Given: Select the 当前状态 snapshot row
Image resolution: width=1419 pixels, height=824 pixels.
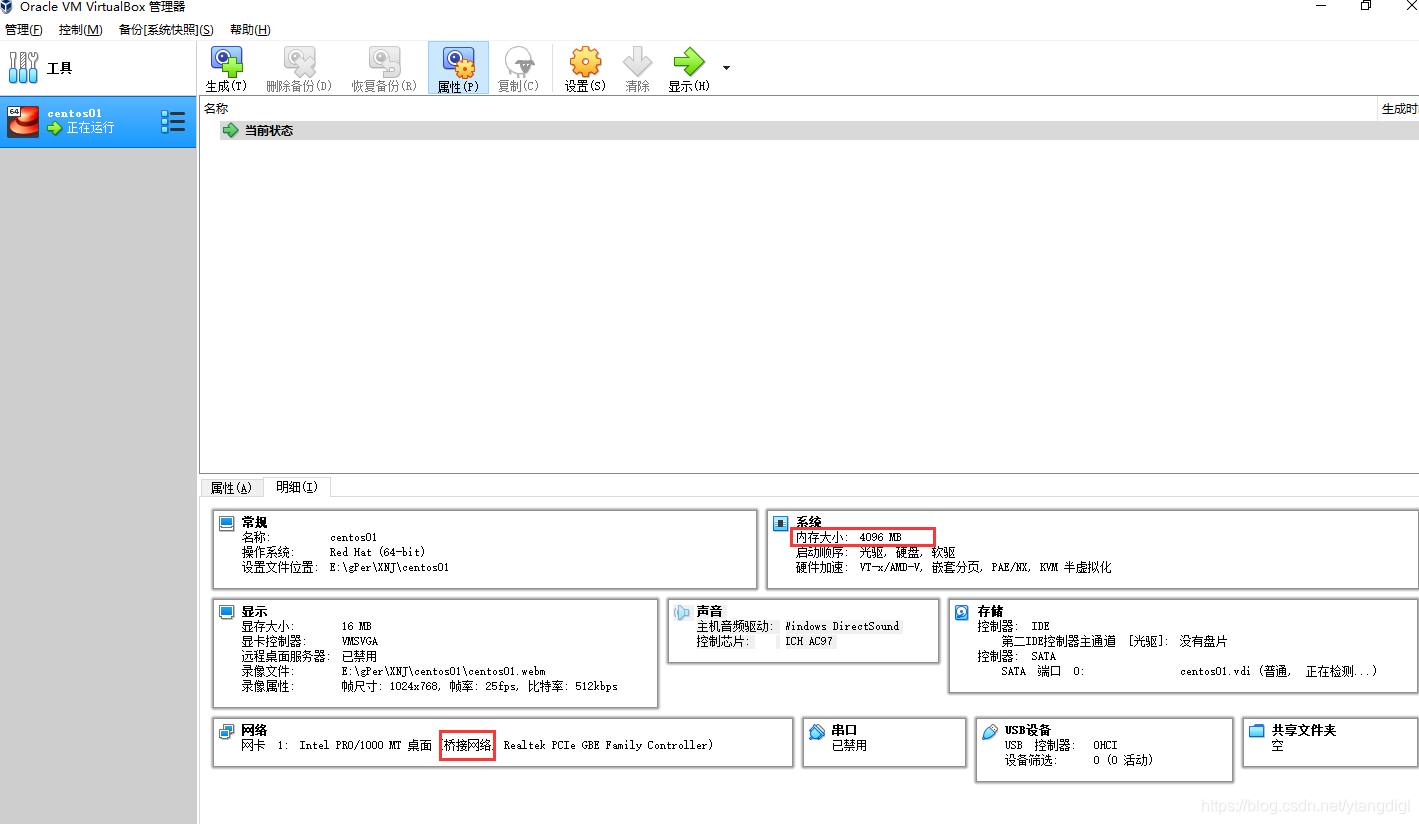Looking at the screenshot, I should 819,131.
